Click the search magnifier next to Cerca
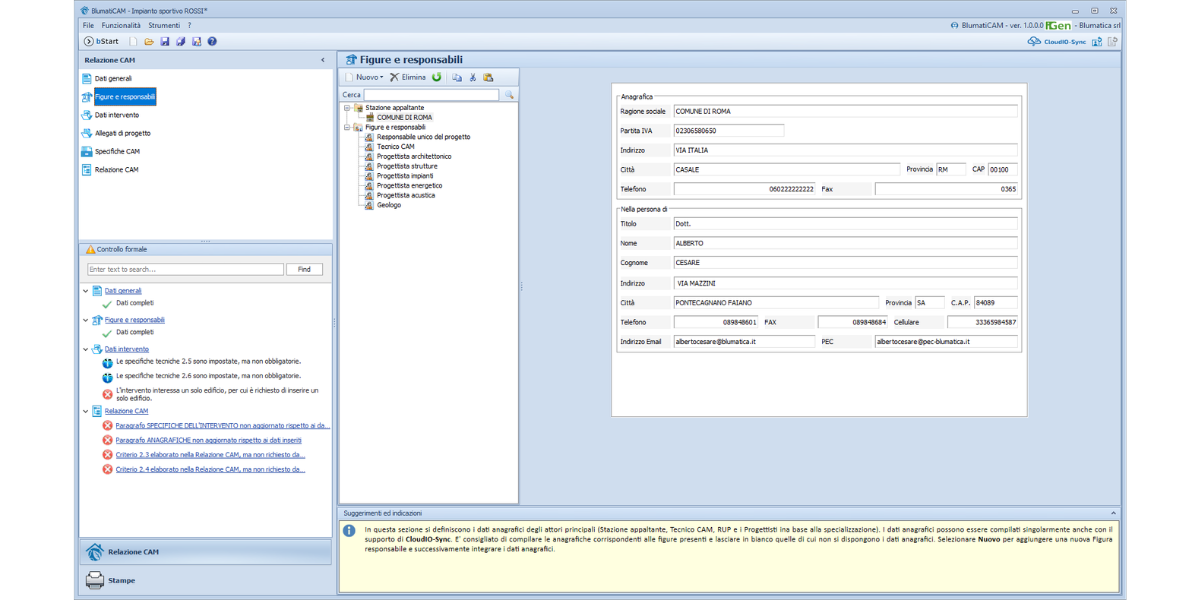 tap(508, 95)
